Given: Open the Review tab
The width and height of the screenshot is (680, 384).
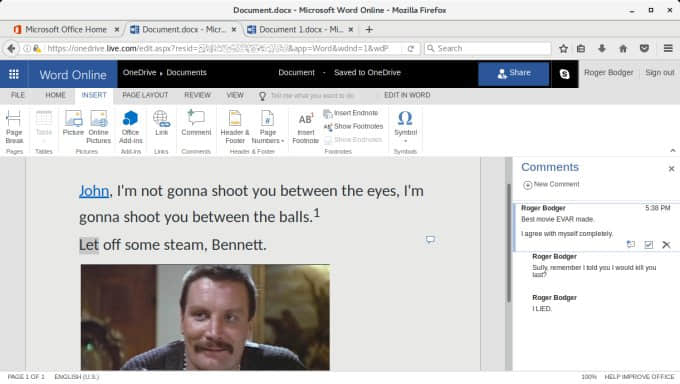Looking at the screenshot, I should pos(197,95).
